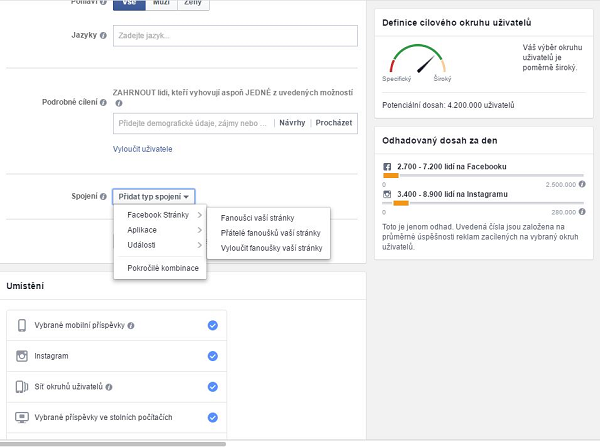Open the Přidat typ spojení dropdown
The height and width of the screenshot is (447, 600).
154,197
